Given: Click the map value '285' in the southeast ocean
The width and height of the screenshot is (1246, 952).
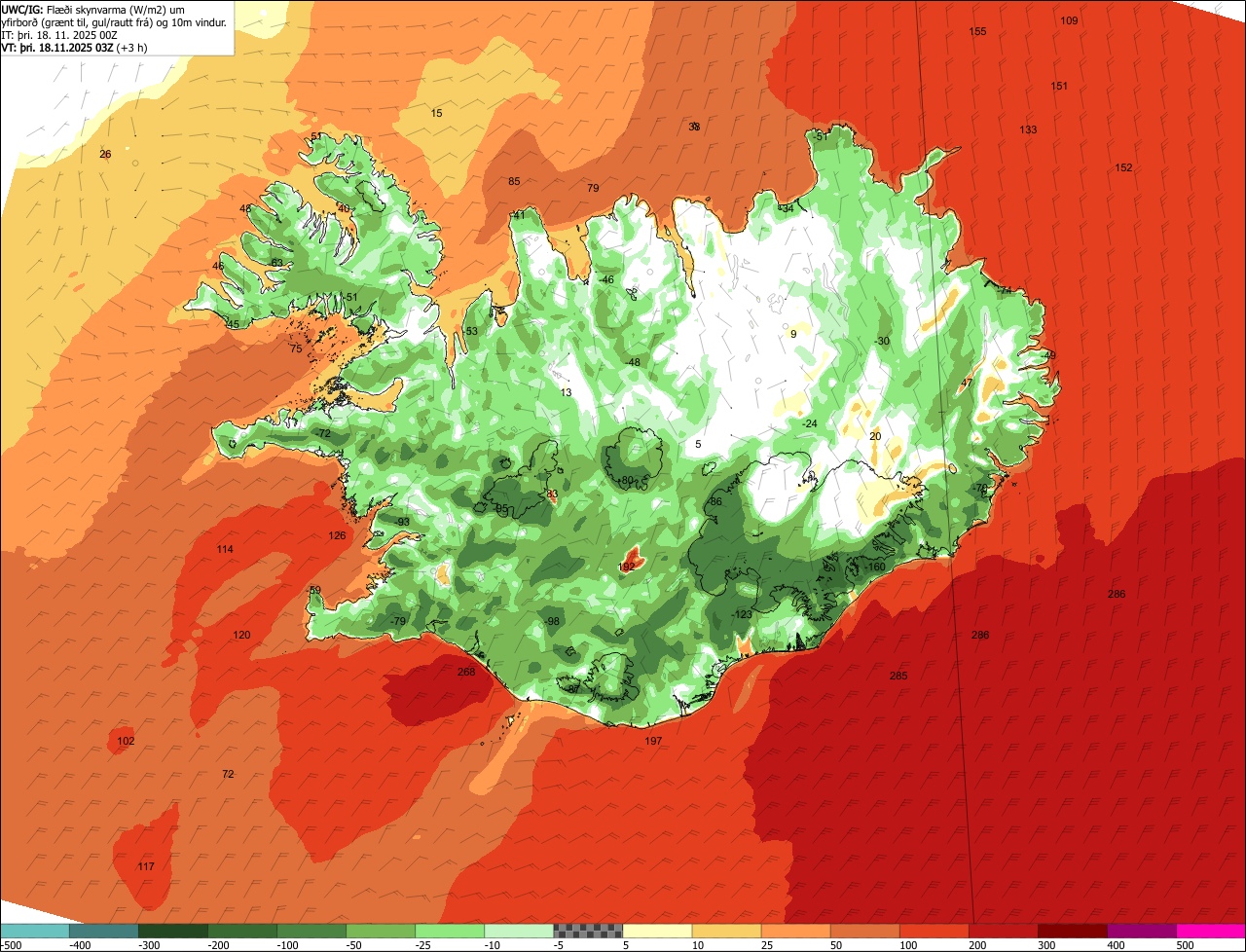Looking at the screenshot, I should tap(898, 677).
